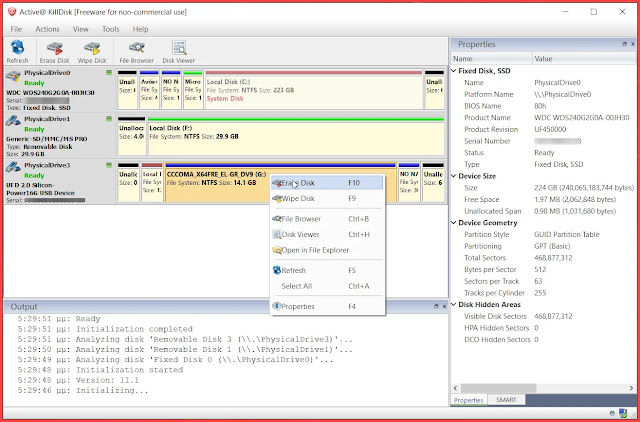The image size is (640, 422).
Task: Click the status bar shield icon
Action: click(622, 413)
